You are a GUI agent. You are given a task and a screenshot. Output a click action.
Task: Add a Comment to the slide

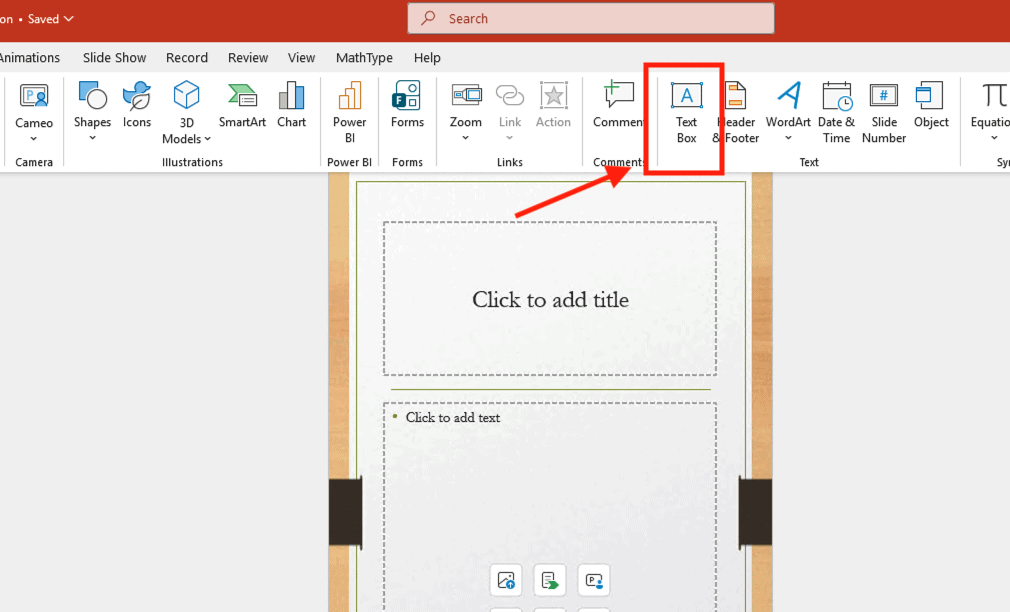pyautogui.click(x=618, y=105)
